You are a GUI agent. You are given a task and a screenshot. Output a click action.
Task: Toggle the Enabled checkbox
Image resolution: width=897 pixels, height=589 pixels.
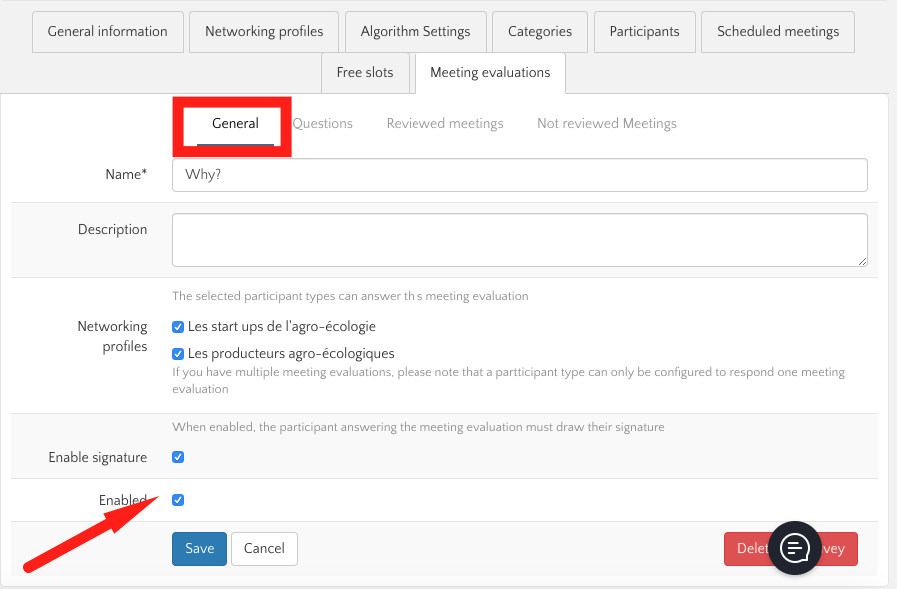[x=178, y=500]
